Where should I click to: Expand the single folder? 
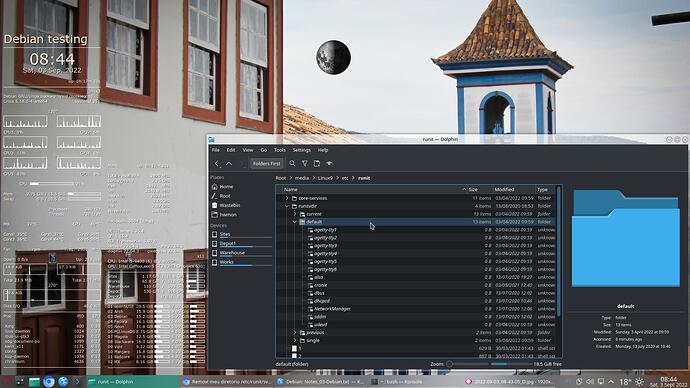click(x=295, y=340)
